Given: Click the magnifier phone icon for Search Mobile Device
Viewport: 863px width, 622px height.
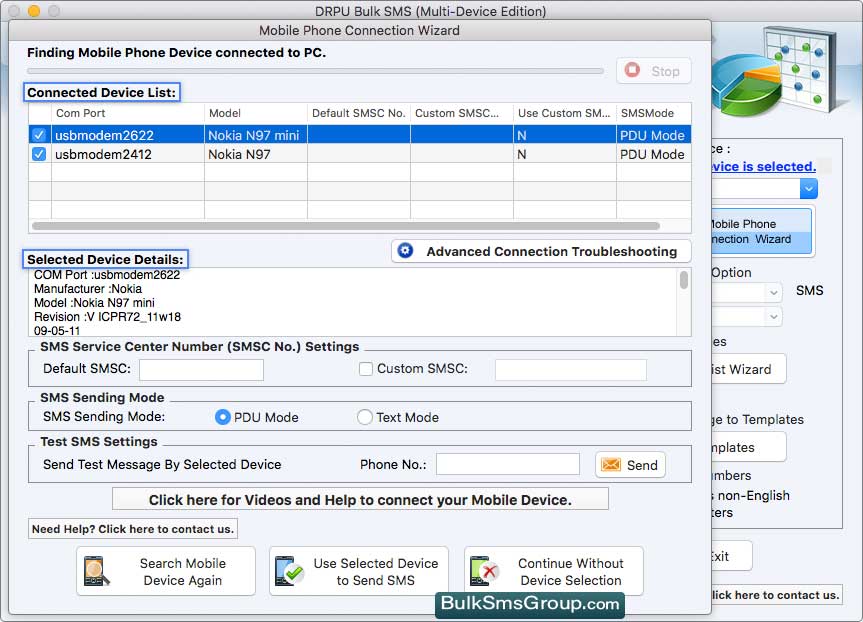Looking at the screenshot, I should pos(96,571).
